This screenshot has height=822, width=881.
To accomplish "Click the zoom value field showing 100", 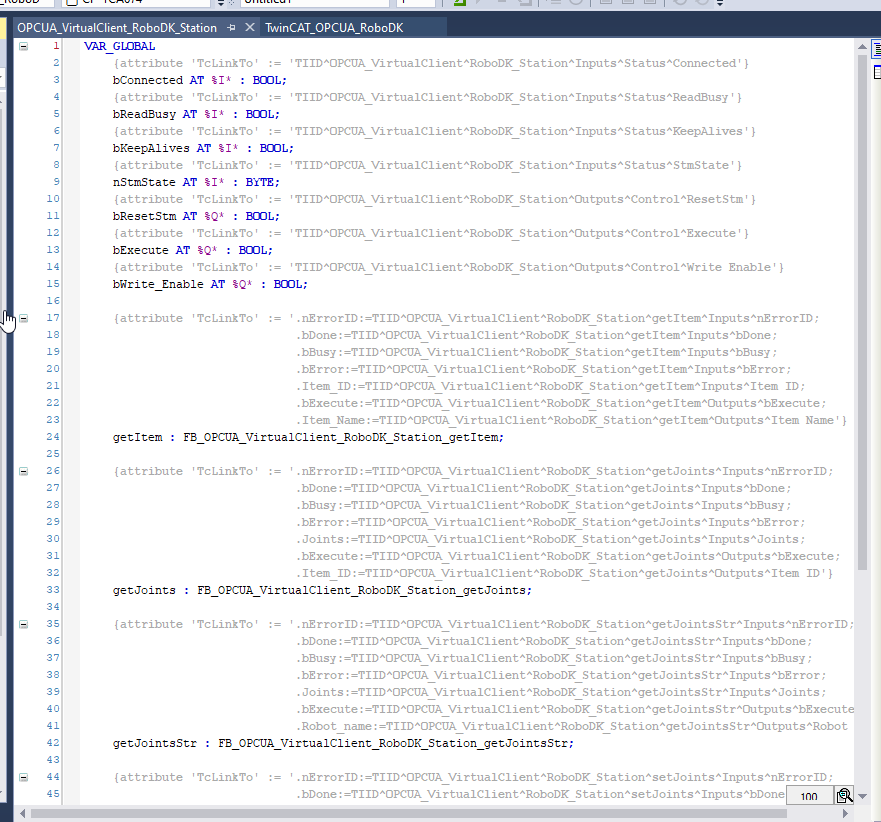I will [809, 796].
